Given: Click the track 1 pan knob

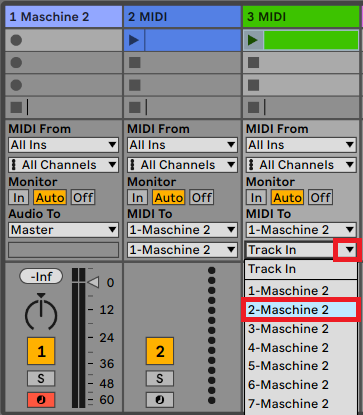Looking at the screenshot, I should point(41,312).
